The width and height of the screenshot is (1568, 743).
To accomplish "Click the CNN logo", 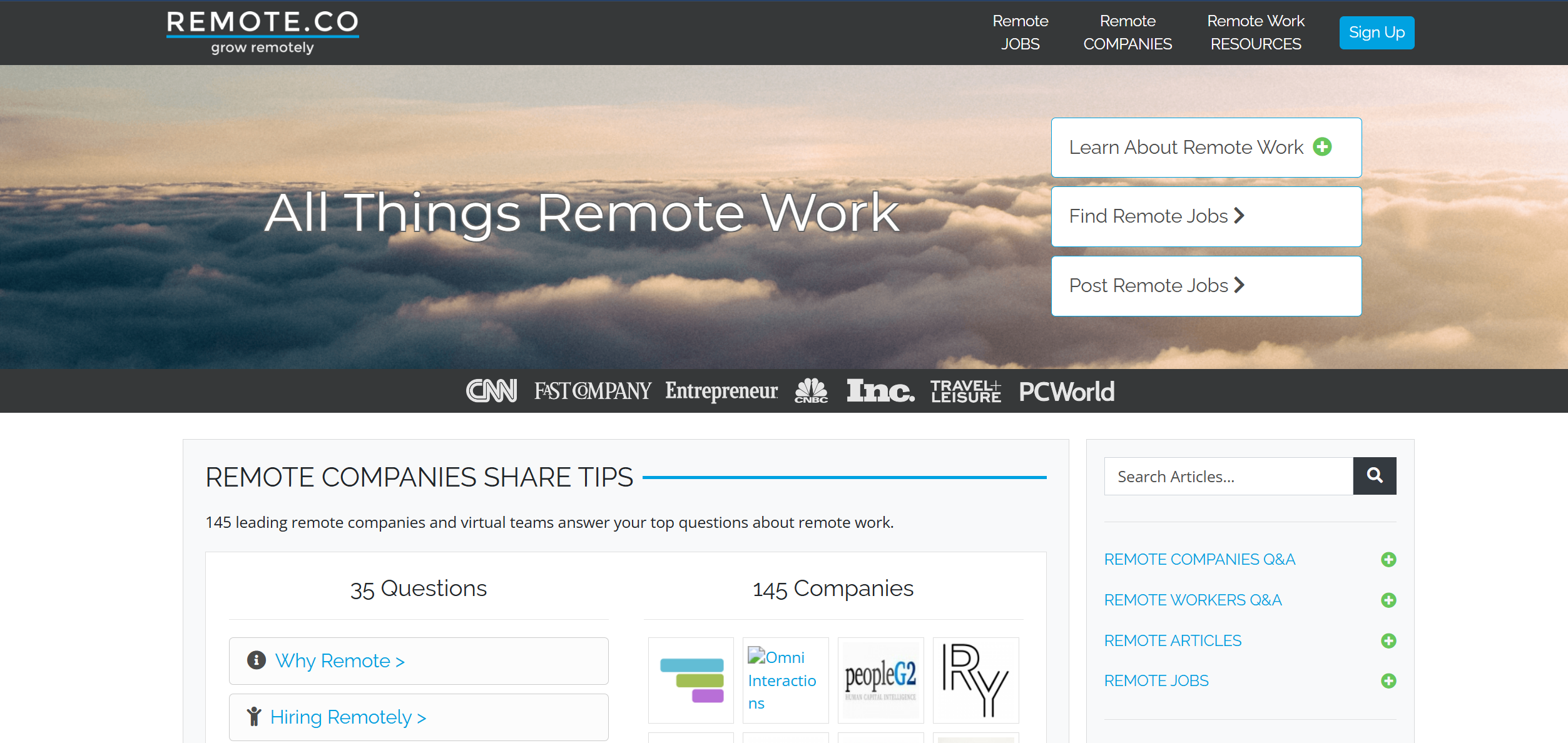I will point(492,391).
